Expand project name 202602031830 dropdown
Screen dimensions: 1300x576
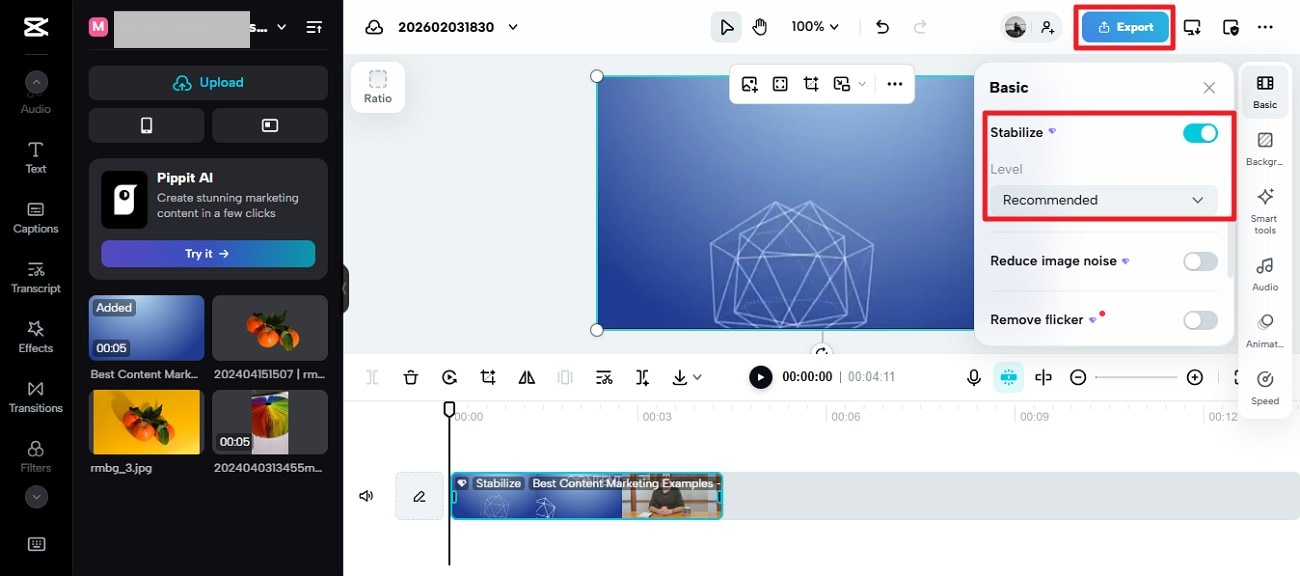513,27
